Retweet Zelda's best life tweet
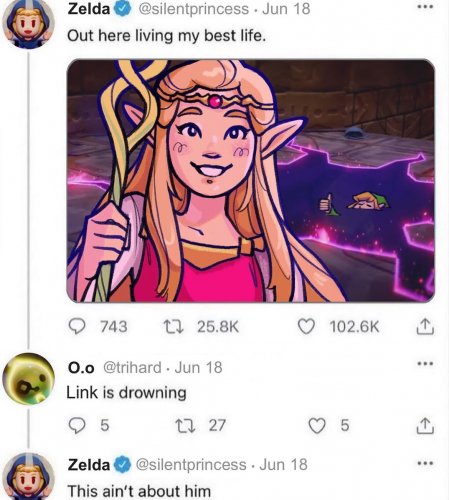 pos(173,326)
